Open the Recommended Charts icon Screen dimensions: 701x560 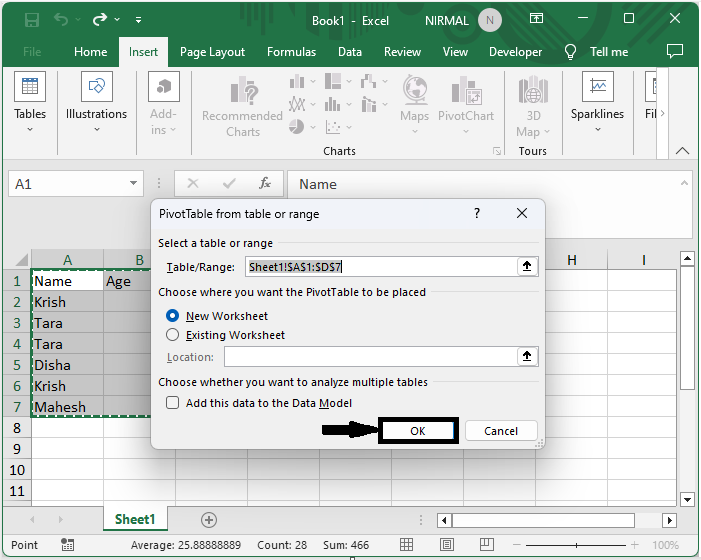[242, 106]
